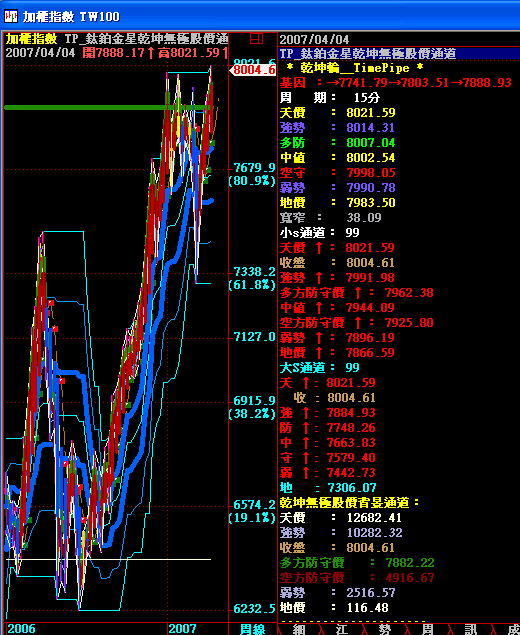Click the 2006 label on time axis

tap(21, 629)
